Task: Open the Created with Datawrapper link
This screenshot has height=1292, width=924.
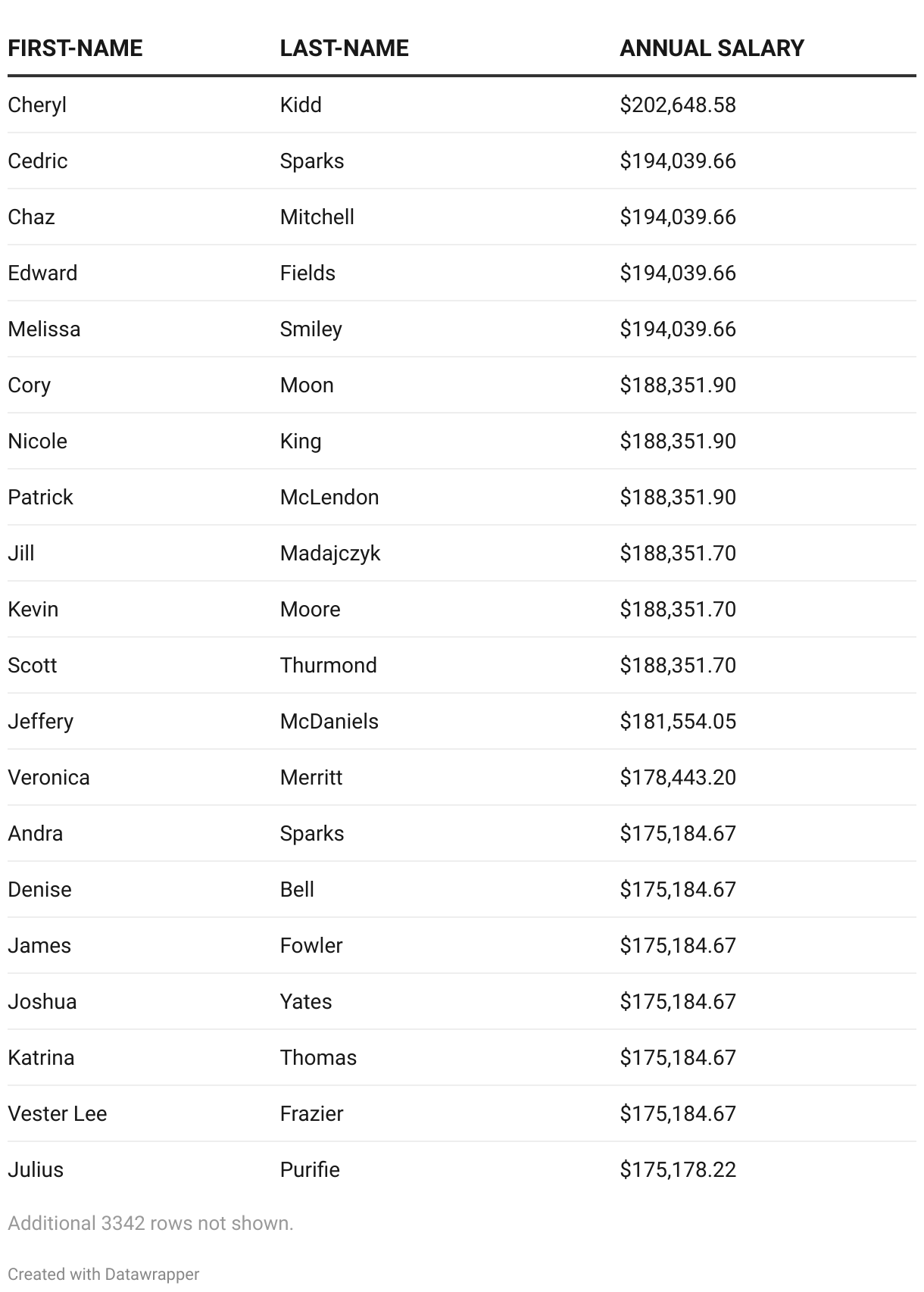Action: click(104, 1274)
